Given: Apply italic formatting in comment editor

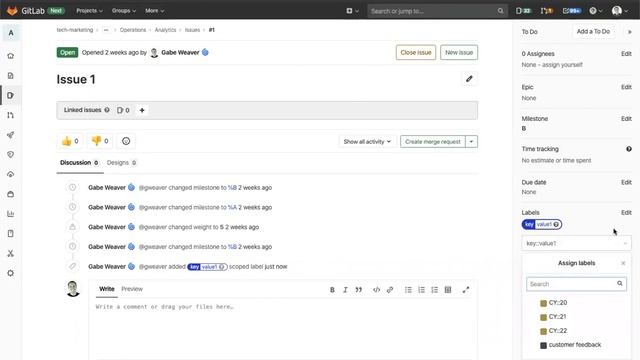Looking at the screenshot, I should [x=345, y=290].
